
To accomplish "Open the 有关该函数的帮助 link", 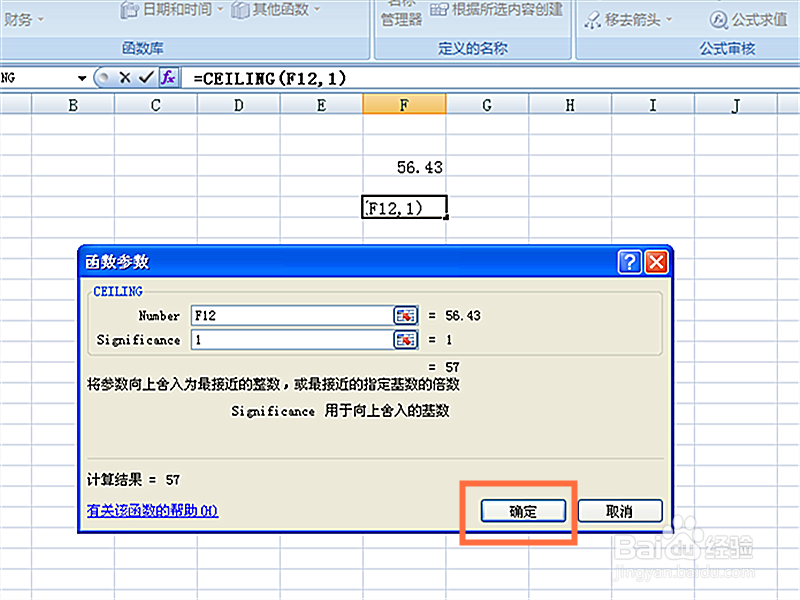I will (153, 510).
